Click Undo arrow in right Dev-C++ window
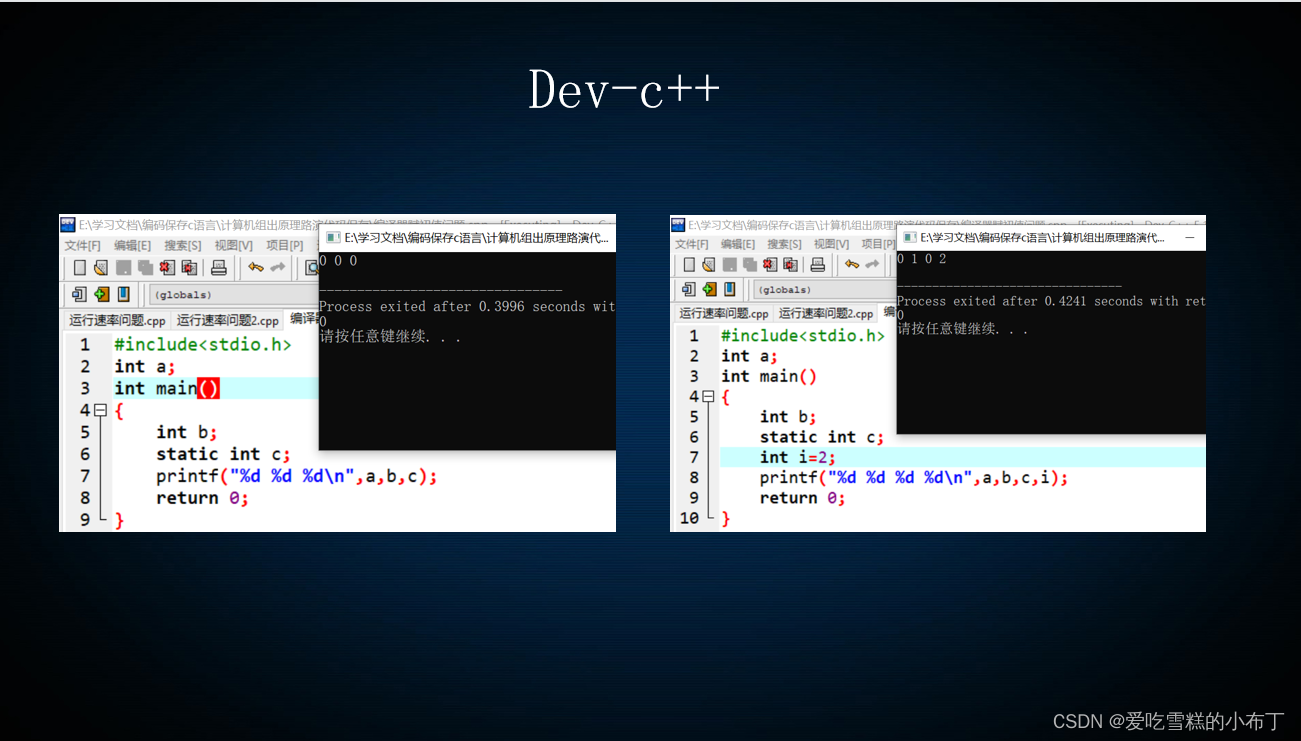The image size is (1301, 741). pos(852,264)
